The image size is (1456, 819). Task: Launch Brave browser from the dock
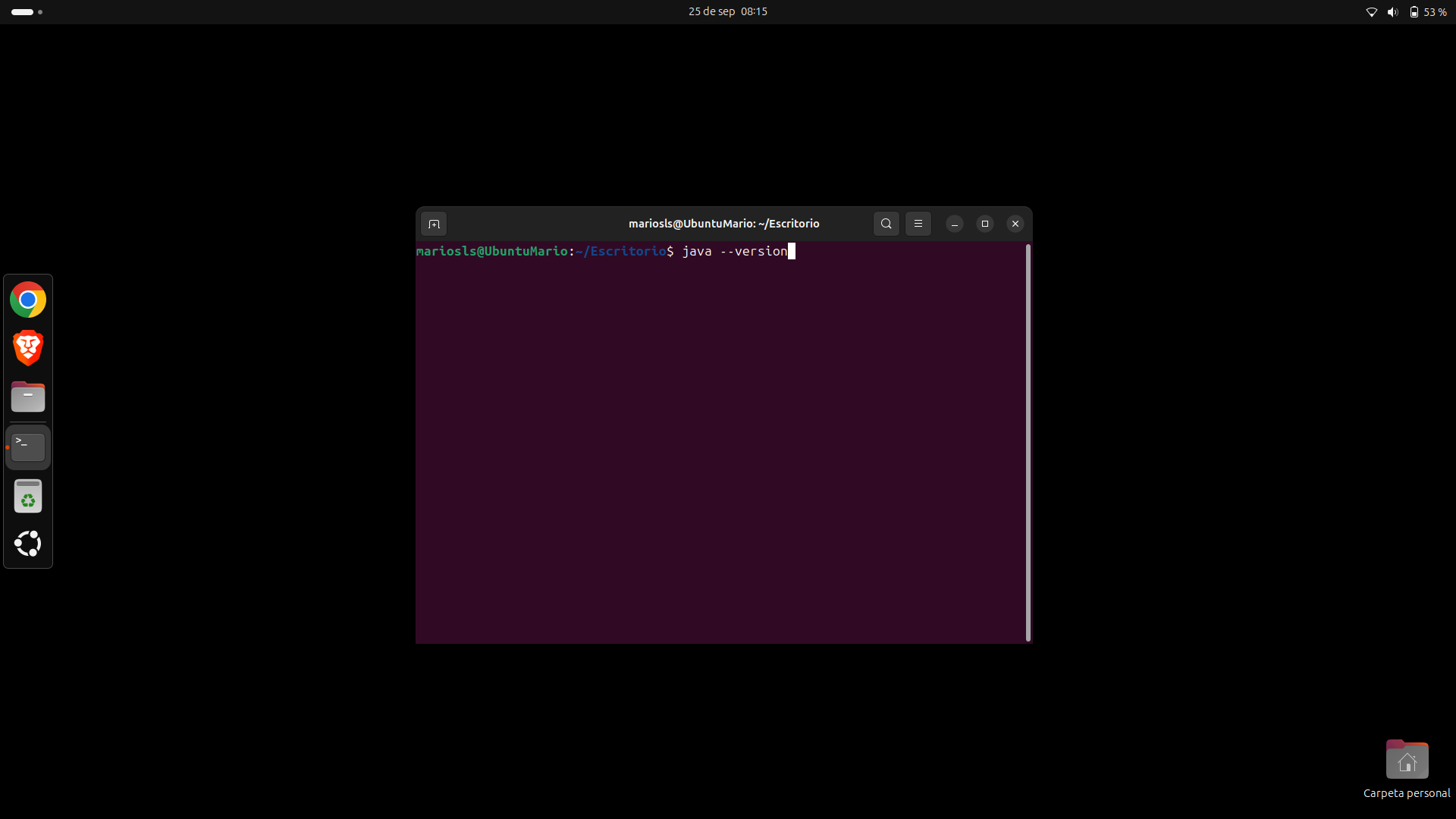coord(28,348)
